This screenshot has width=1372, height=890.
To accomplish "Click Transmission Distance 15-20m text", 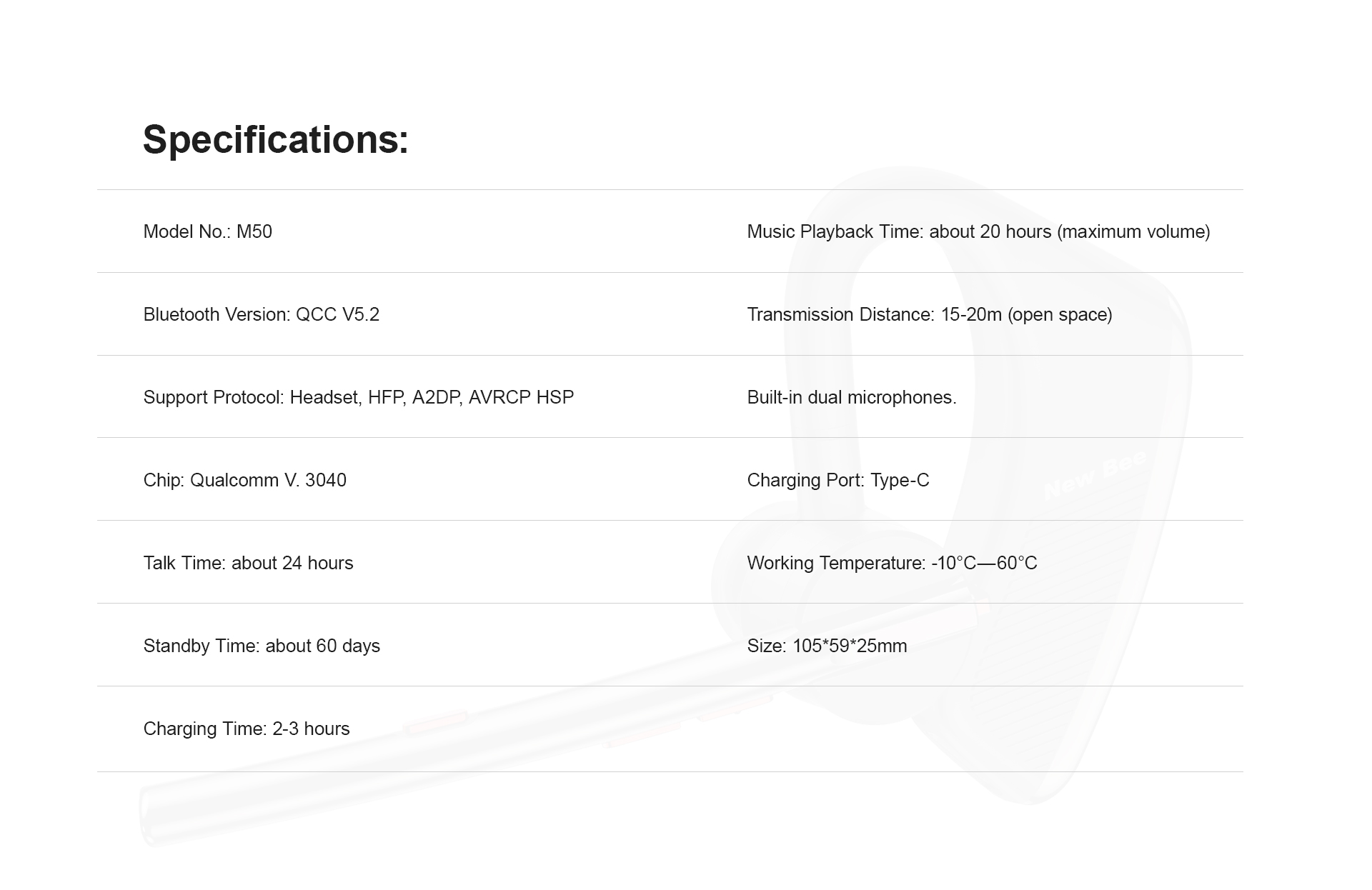I will [x=930, y=314].
